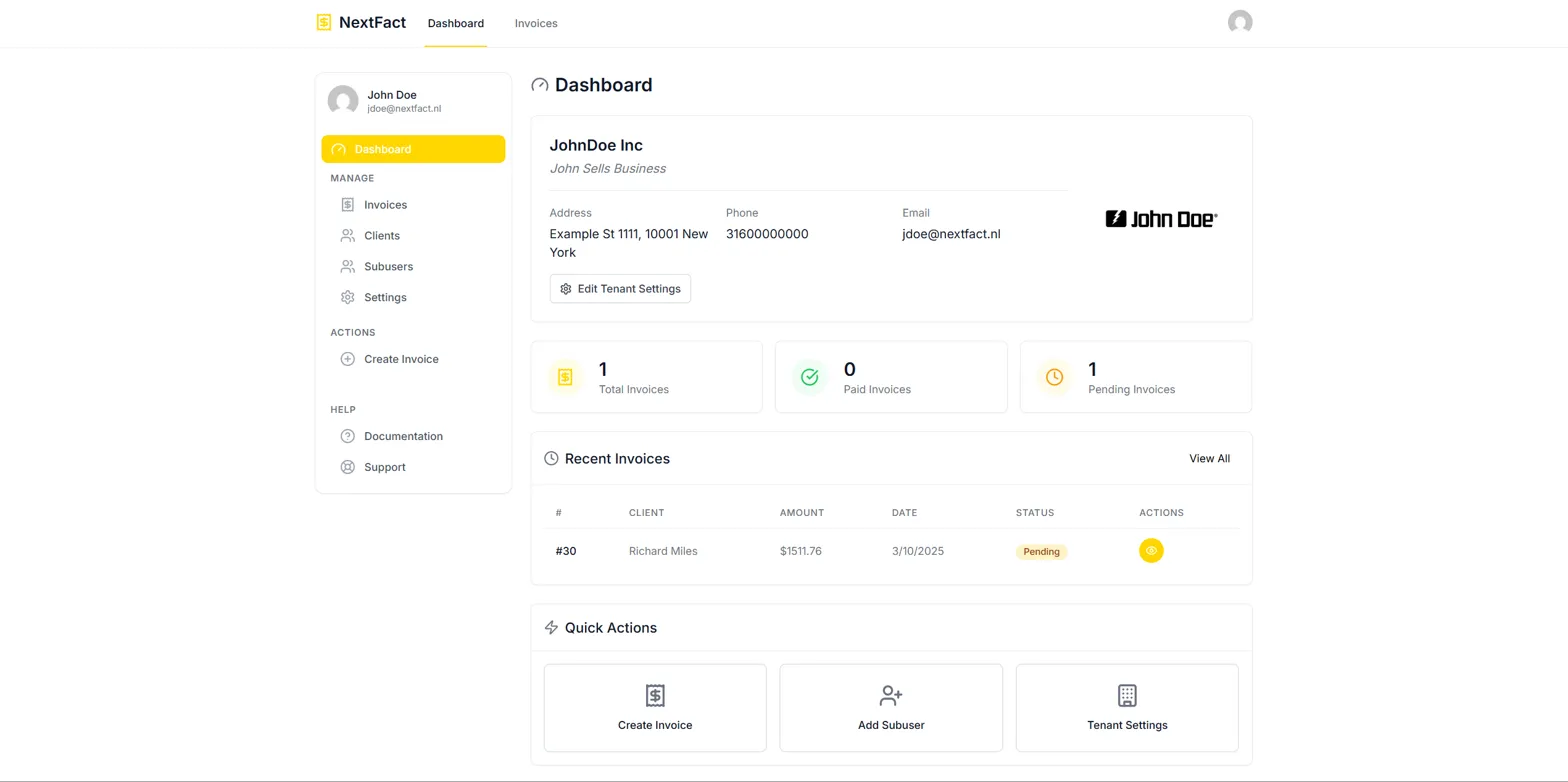Click the Tenant Settings quick action card
Image resolution: width=1568 pixels, height=782 pixels.
[1127, 708]
